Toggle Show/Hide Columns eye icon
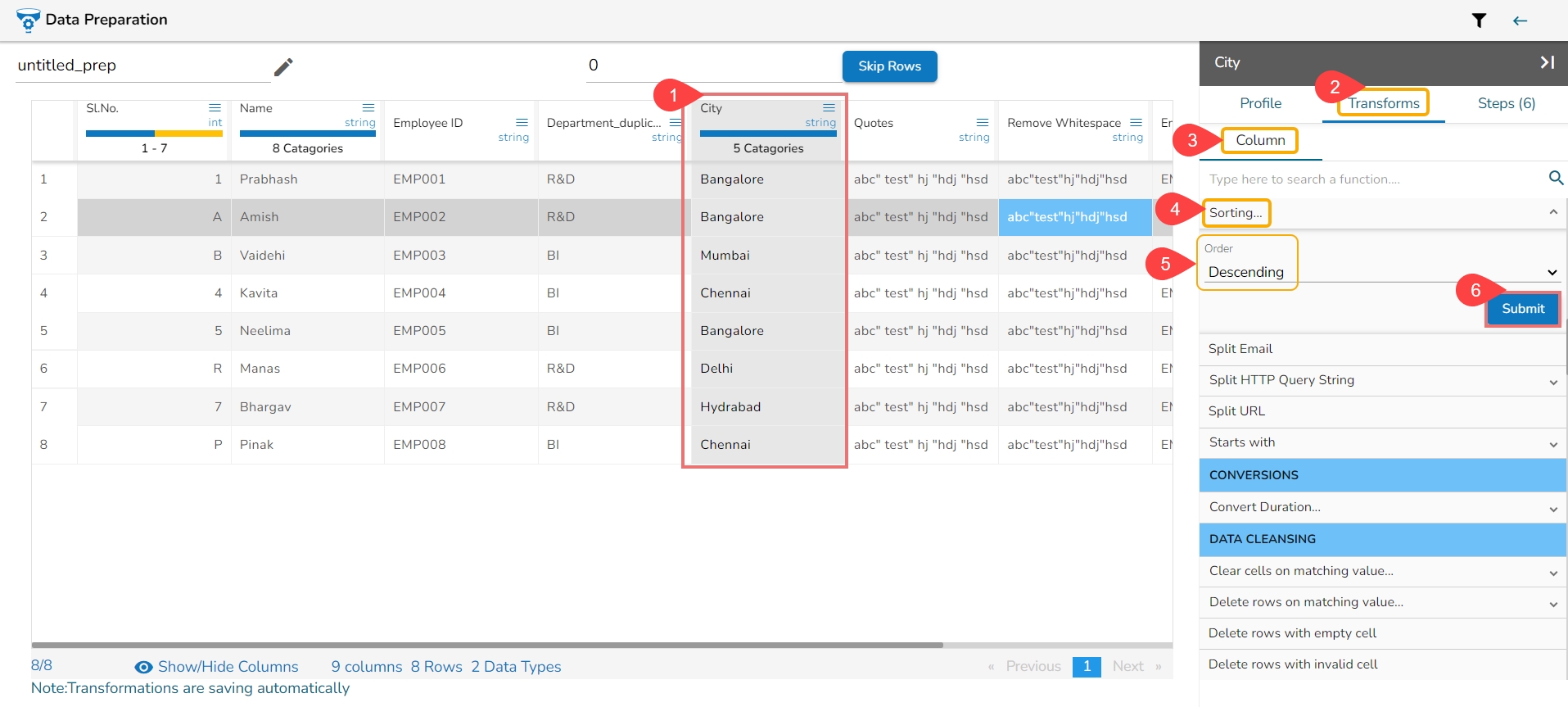The image size is (1568, 707). pos(143,667)
